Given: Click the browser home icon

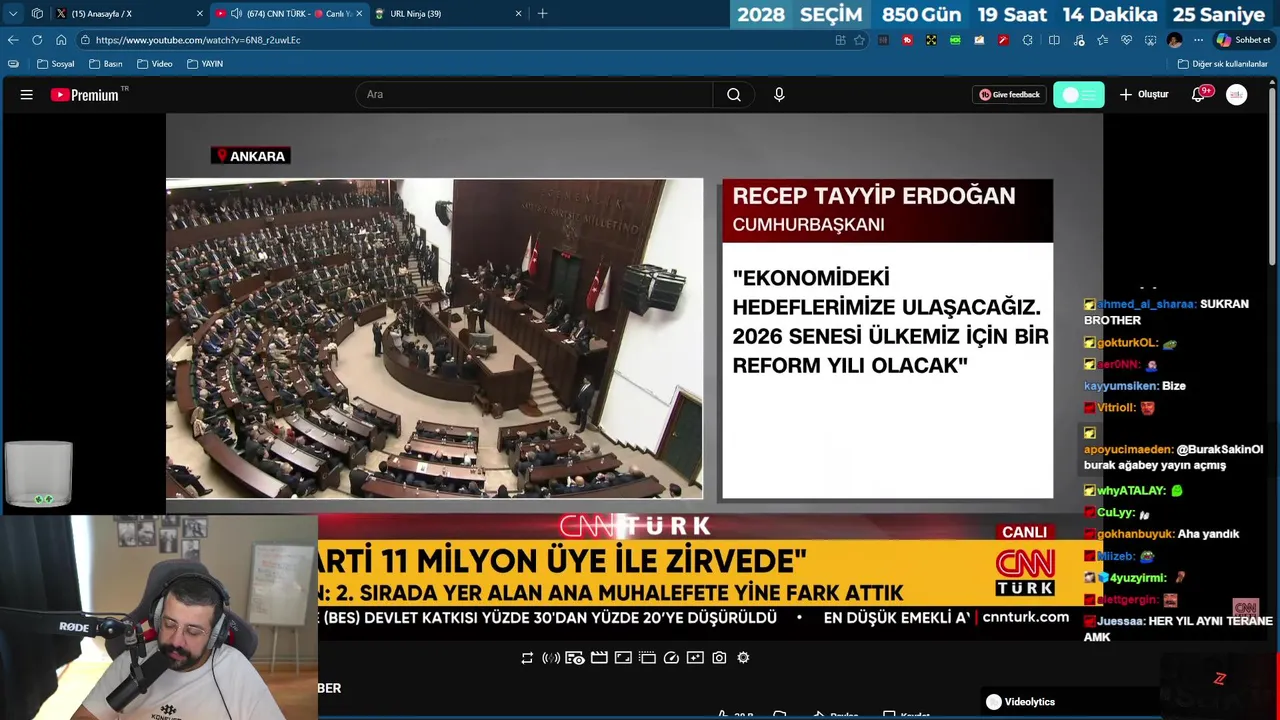Looking at the screenshot, I should point(61,40).
